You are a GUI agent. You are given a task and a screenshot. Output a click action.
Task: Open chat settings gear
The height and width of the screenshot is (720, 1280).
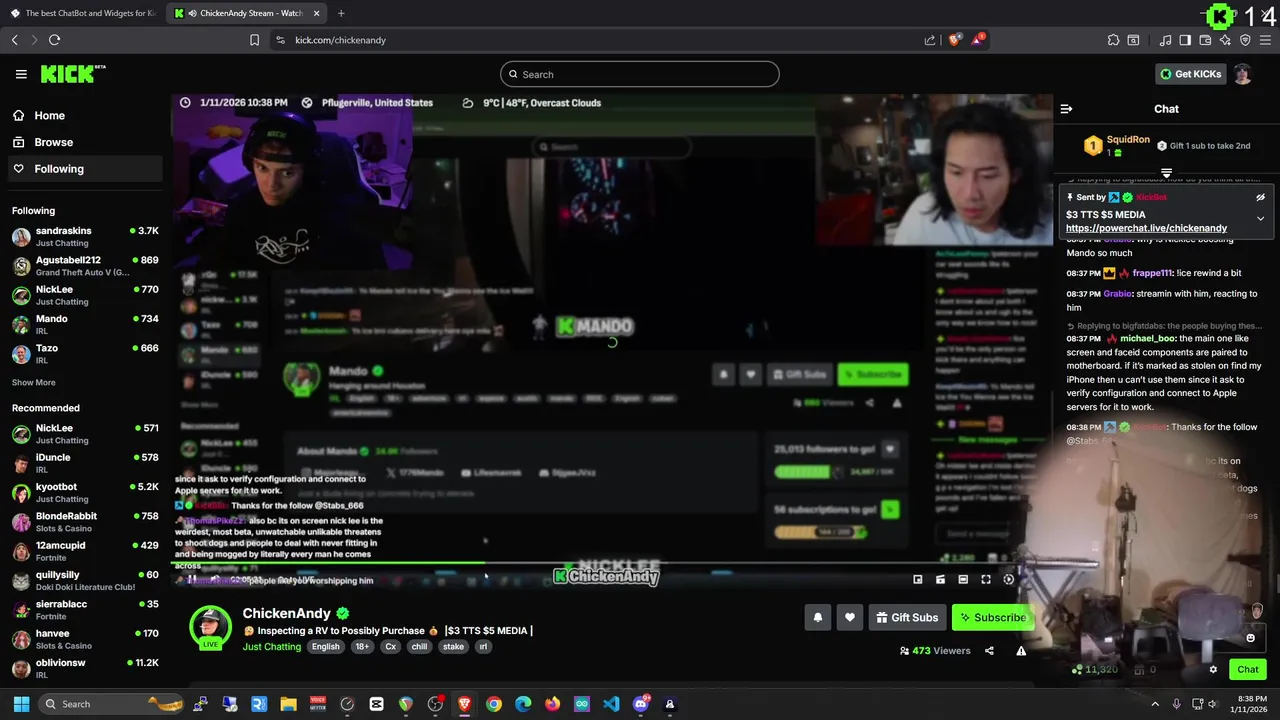(x=1213, y=670)
